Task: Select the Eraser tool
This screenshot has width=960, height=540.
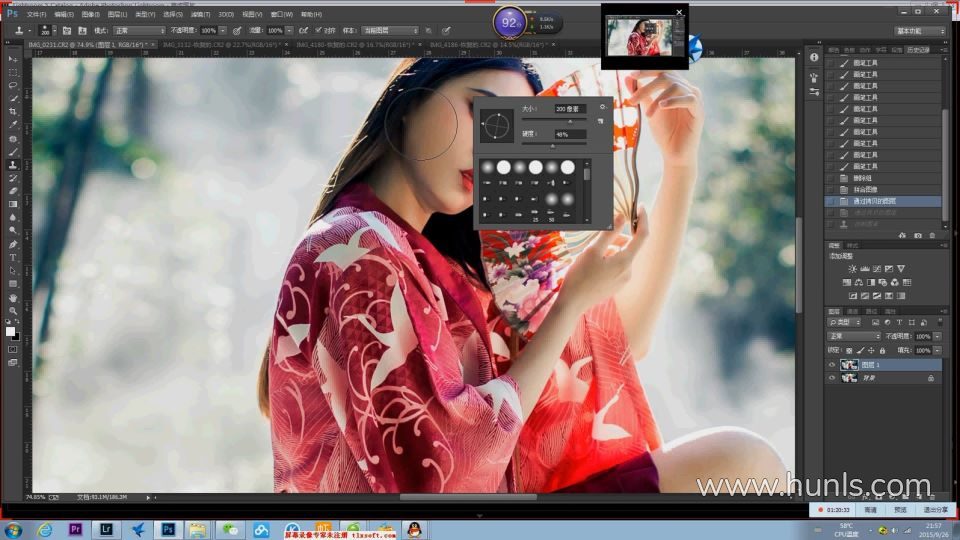Action: (13, 191)
